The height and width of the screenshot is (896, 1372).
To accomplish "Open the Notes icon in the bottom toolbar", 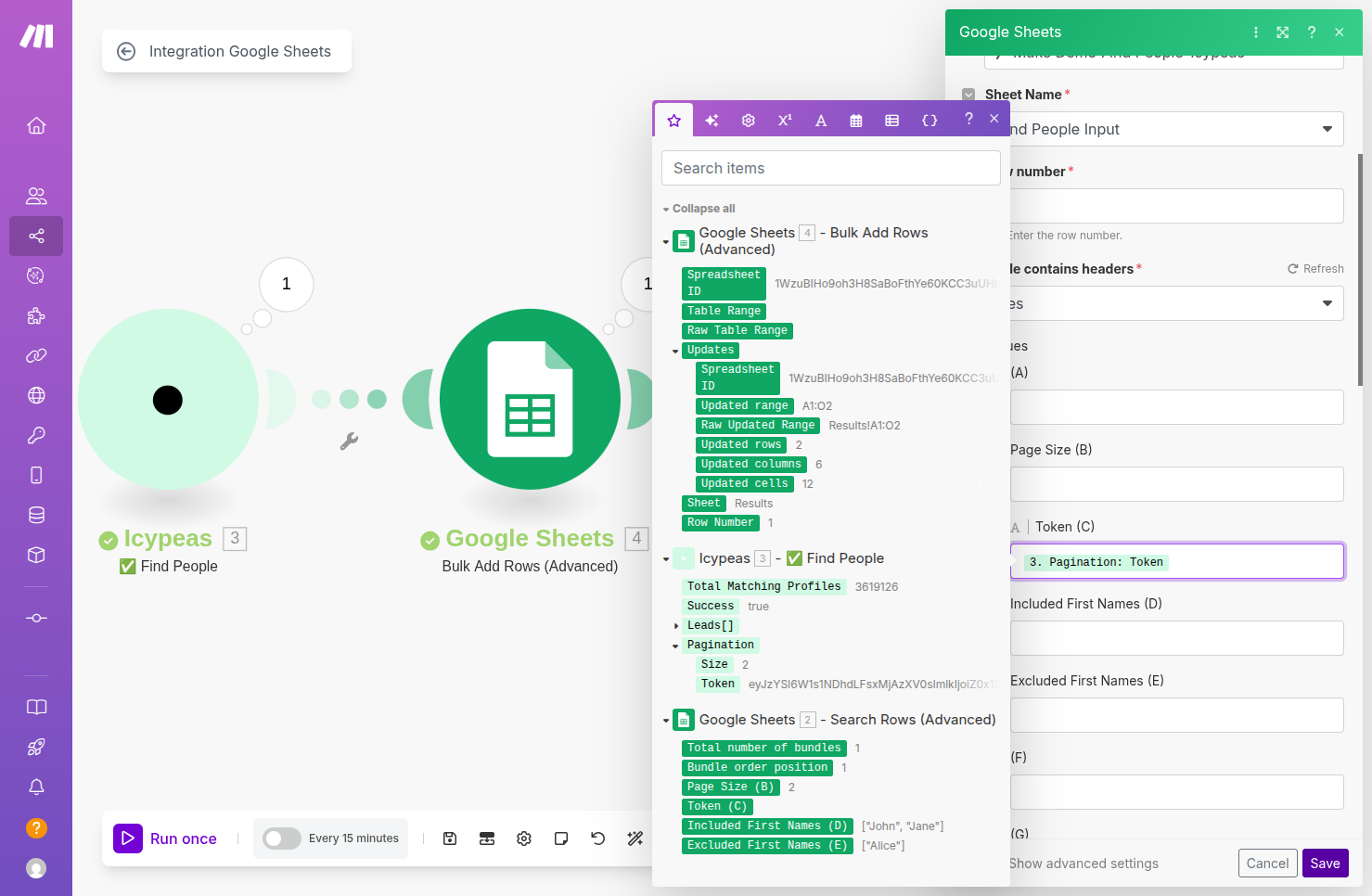I will point(561,838).
